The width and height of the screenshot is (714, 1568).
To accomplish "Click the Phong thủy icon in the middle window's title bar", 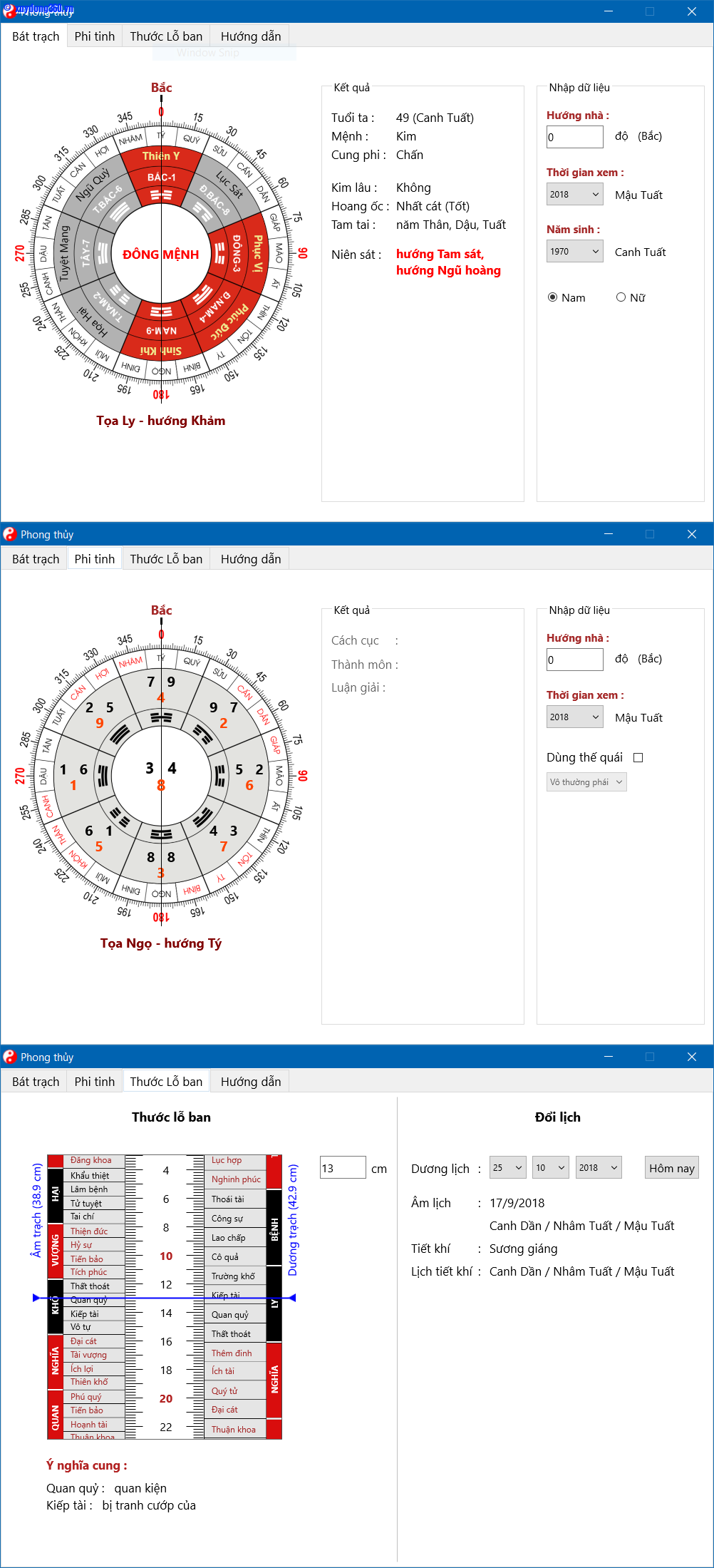I will pos(9,534).
